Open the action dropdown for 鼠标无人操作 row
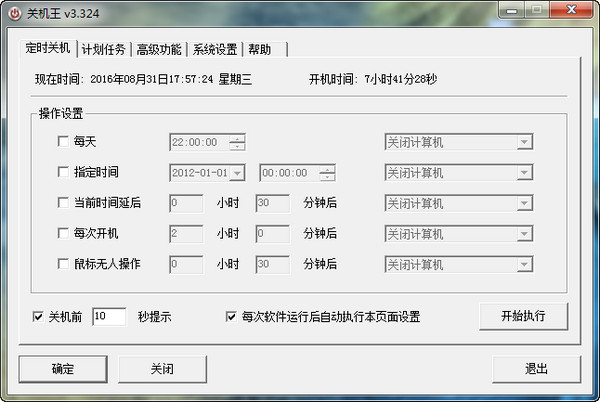The image size is (600, 402). pos(523,265)
